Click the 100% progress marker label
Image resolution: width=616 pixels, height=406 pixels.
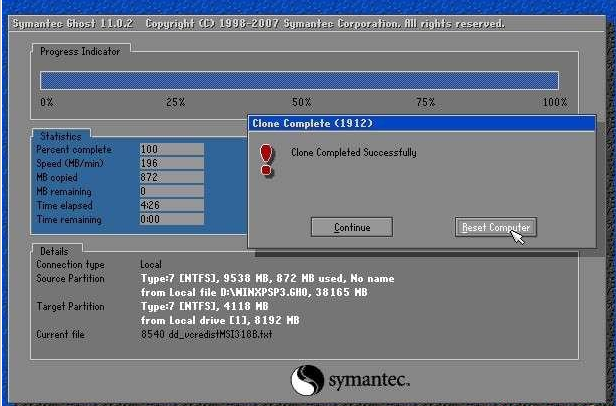click(554, 103)
